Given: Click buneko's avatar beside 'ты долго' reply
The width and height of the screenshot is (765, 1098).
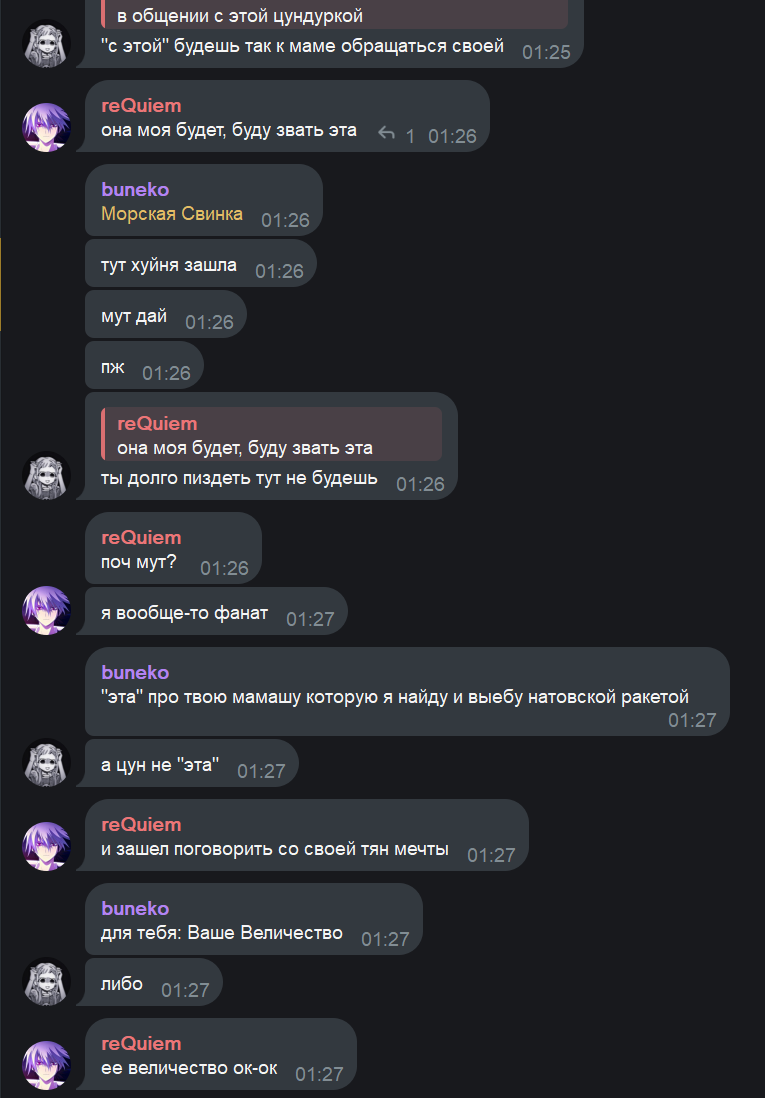Looking at the screenshot, I should [47, 475].
